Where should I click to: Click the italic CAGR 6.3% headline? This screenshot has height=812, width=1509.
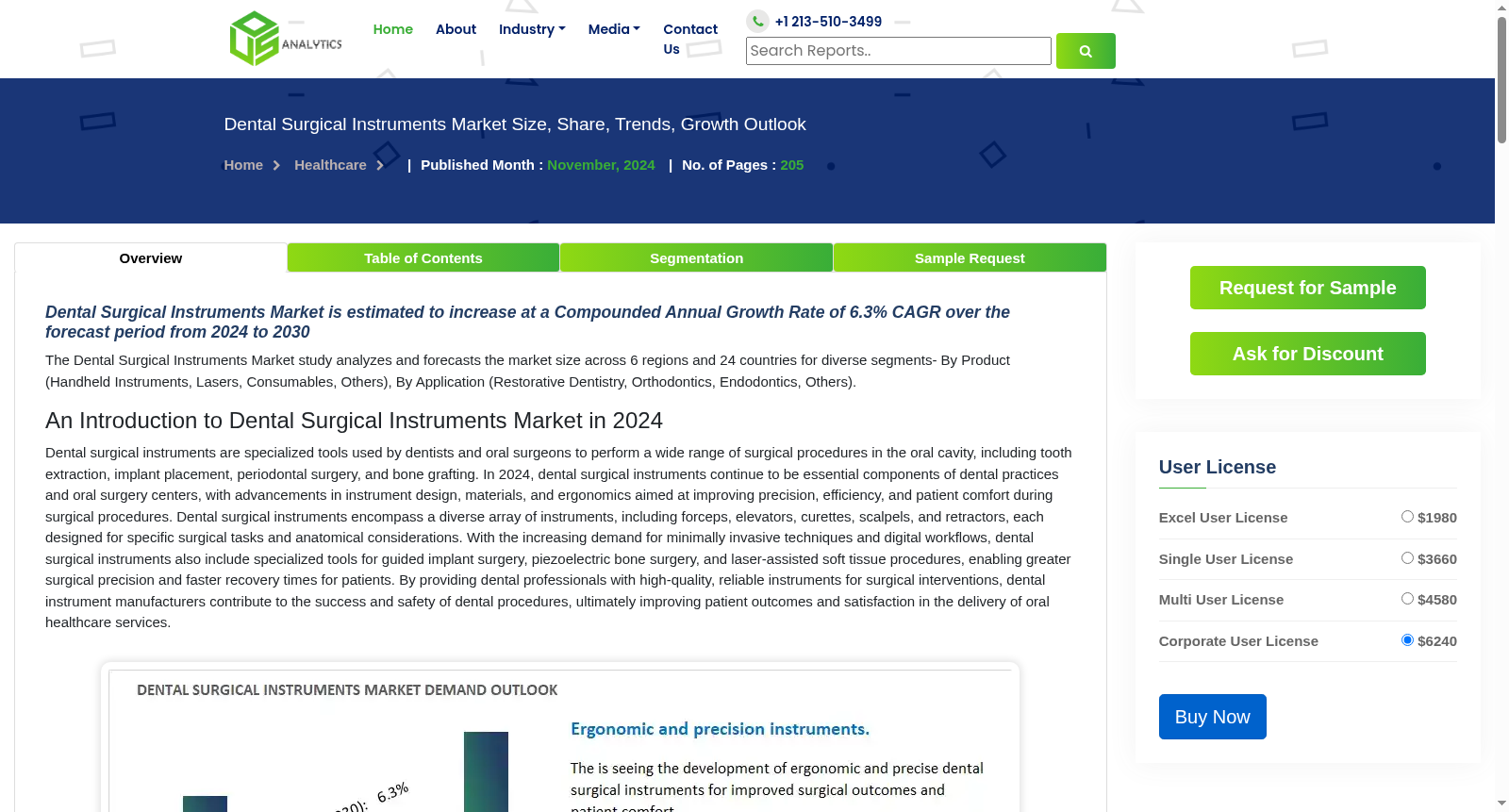(527, 322)
